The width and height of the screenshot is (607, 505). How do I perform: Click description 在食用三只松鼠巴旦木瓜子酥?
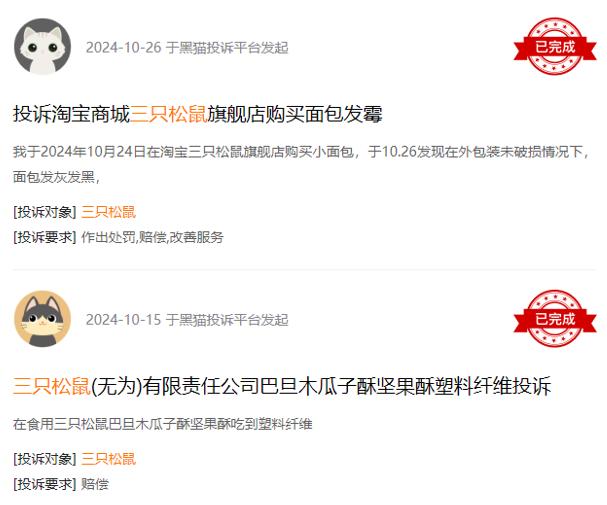[163, 424]
